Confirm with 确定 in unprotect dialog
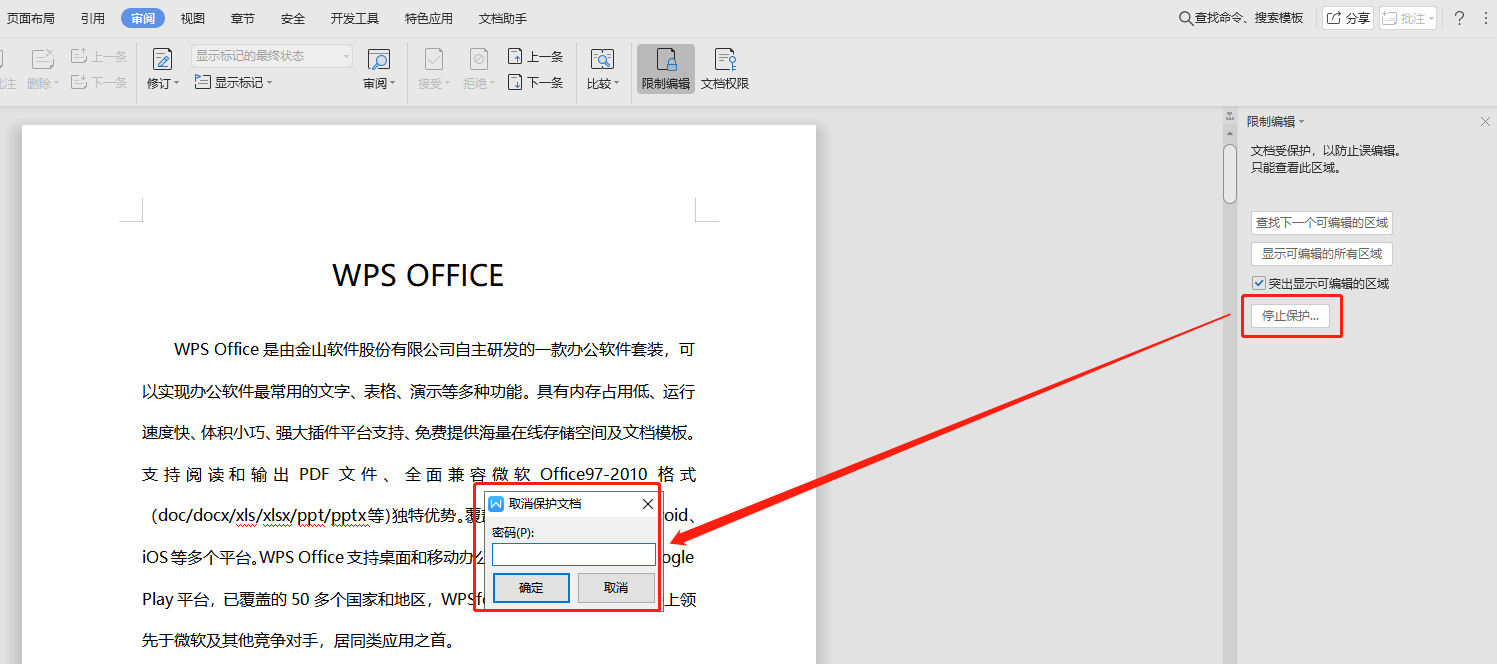 click(532, 588)
